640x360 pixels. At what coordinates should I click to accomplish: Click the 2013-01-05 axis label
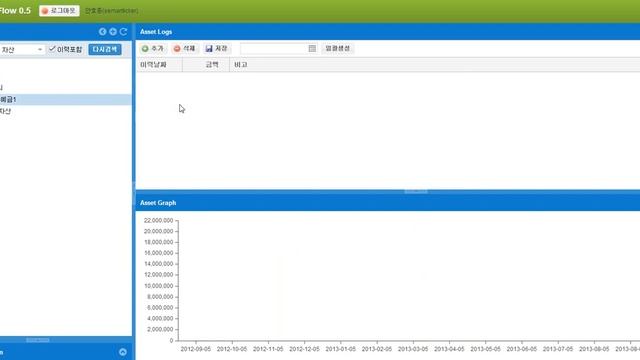[341, 349]
